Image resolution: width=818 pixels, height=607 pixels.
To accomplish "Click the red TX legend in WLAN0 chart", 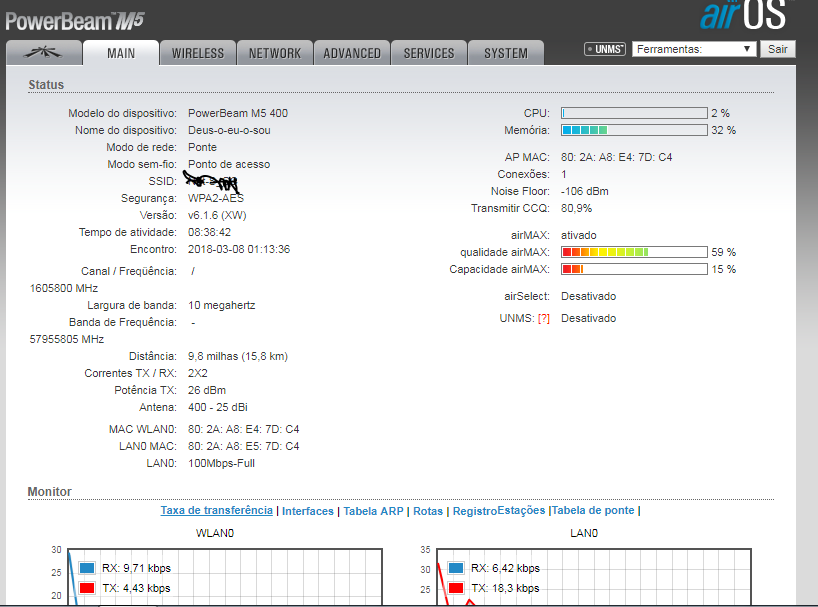I will (x=87, y=588).
